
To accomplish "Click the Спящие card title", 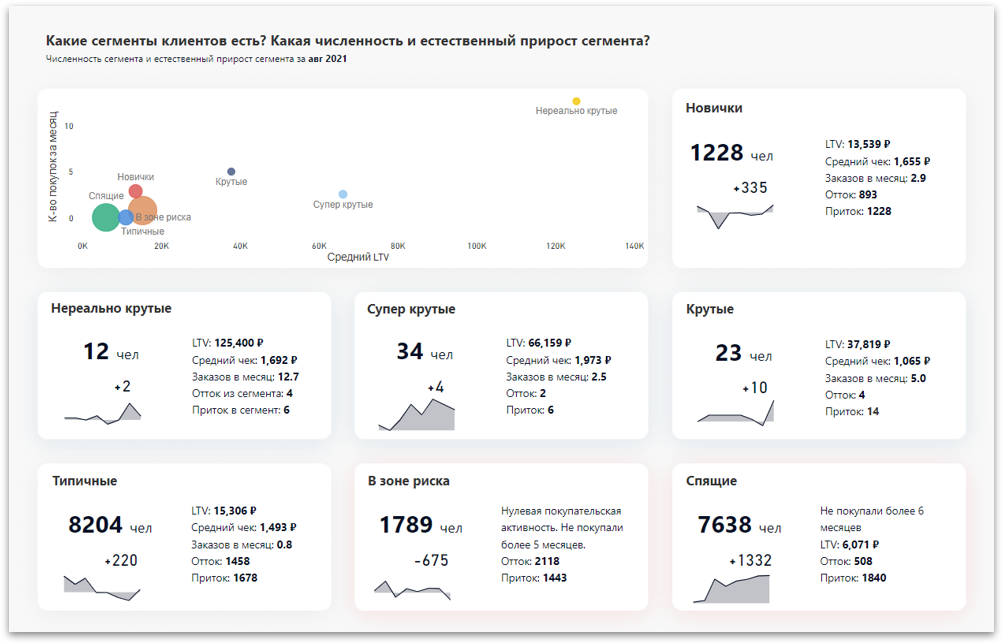I will [x=711, y=481].
